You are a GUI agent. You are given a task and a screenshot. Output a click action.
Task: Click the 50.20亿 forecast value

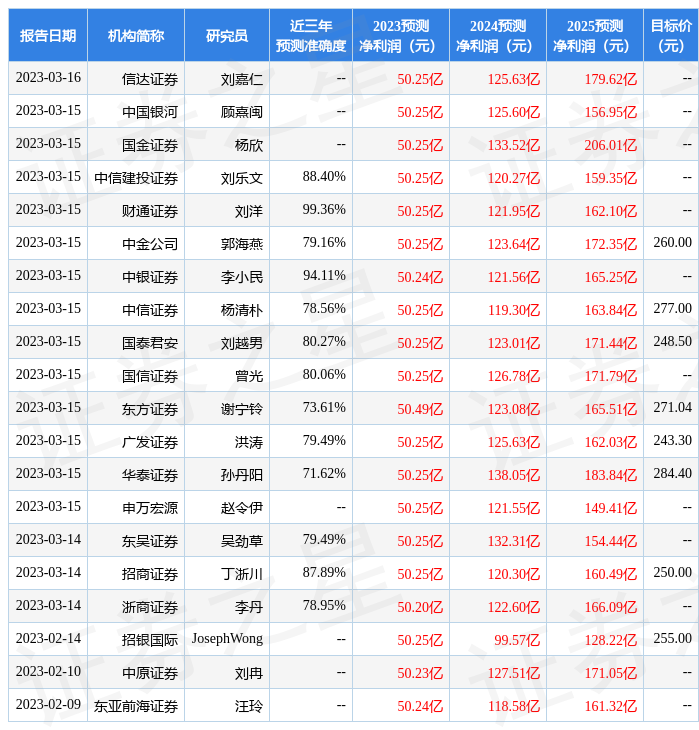(x=420, y=607)
